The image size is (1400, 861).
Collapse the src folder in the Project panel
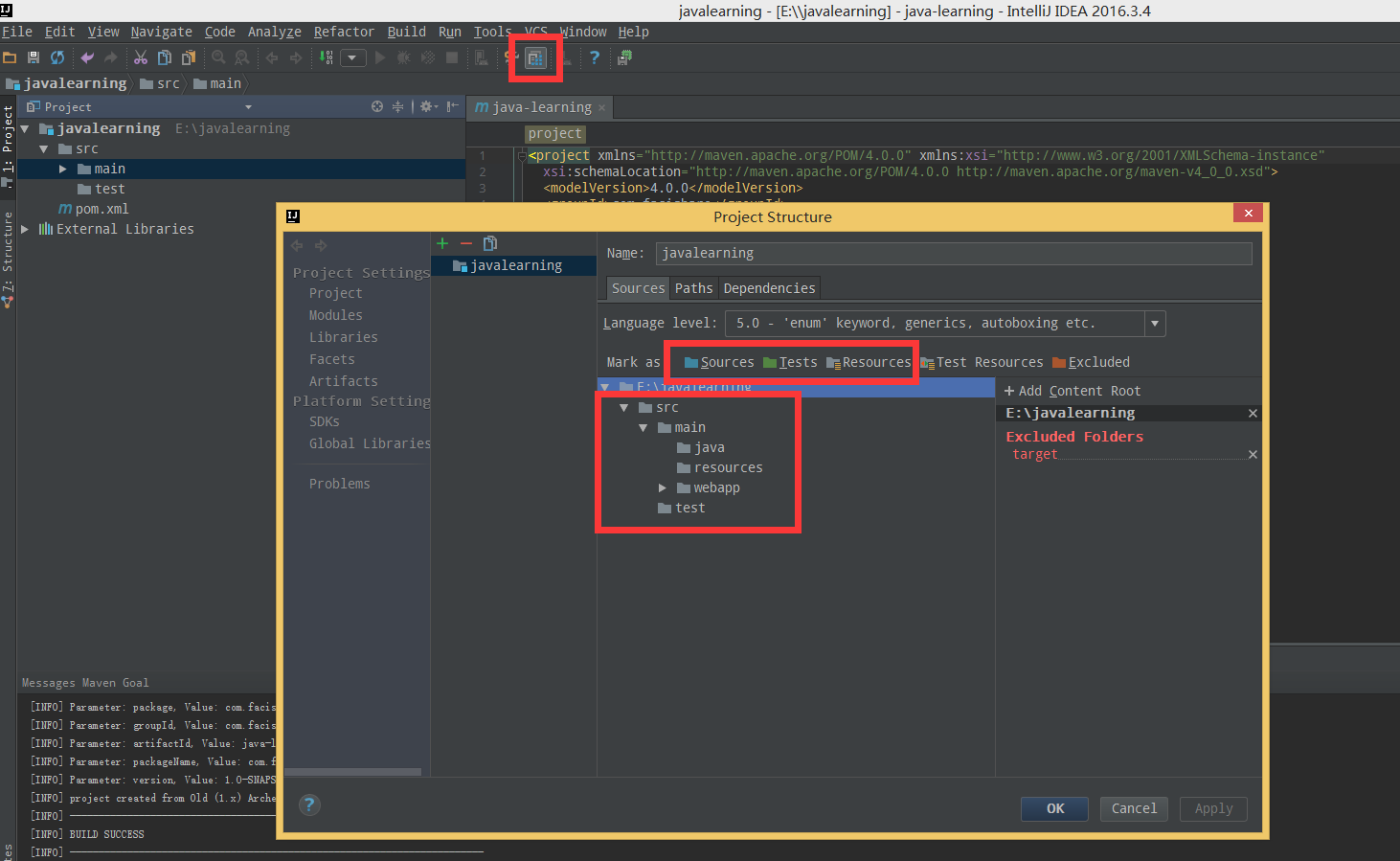point(44,149)
